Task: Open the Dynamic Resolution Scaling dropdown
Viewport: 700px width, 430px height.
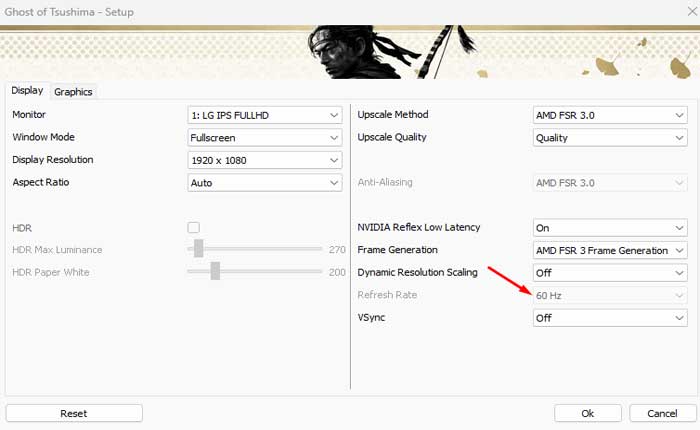Action: tap(610, 272)
